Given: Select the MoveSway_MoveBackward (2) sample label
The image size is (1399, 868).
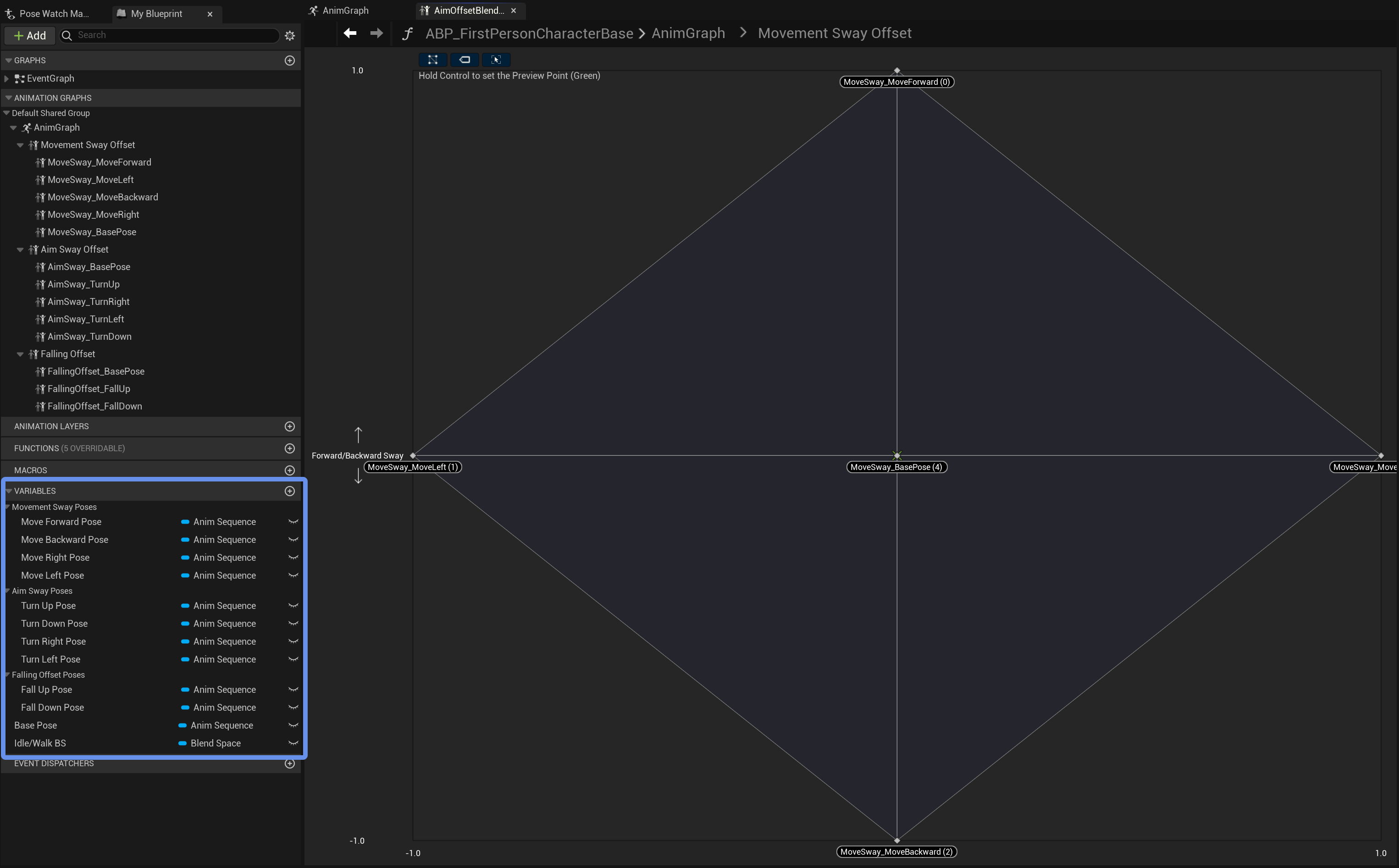Looking at the screenshot, I should 897,852.
